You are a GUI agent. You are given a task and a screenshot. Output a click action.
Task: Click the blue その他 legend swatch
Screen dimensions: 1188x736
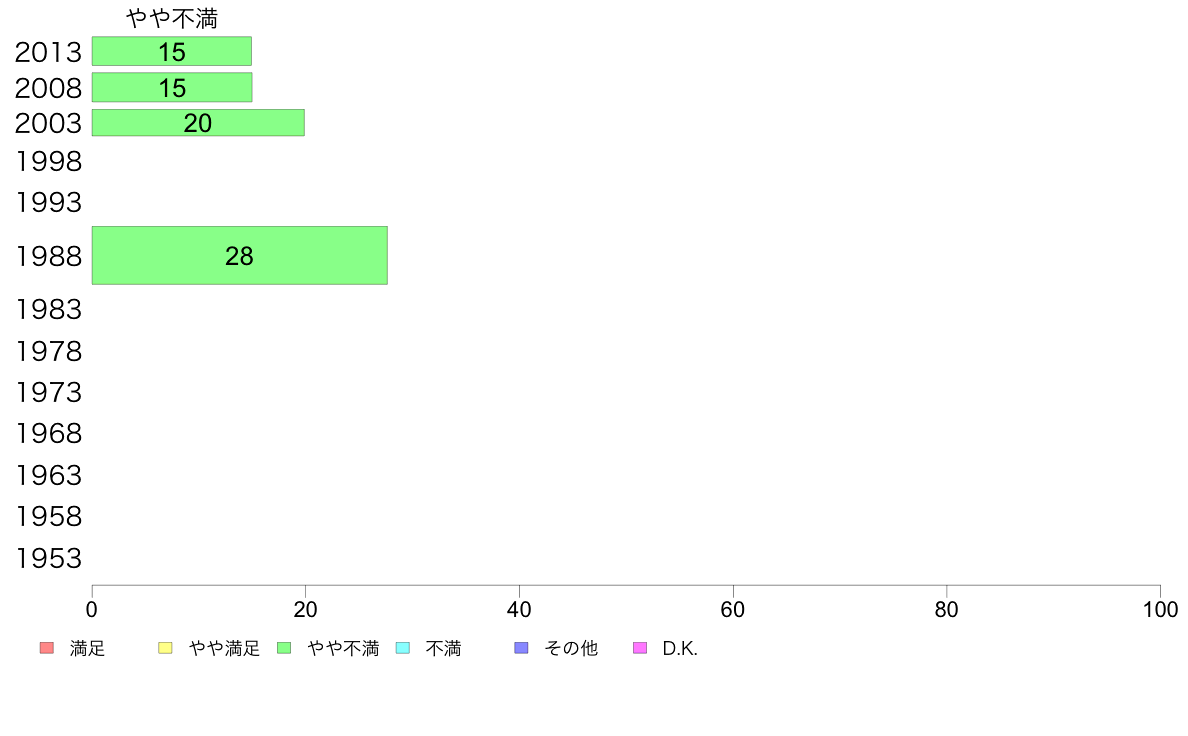coord(521,648)
